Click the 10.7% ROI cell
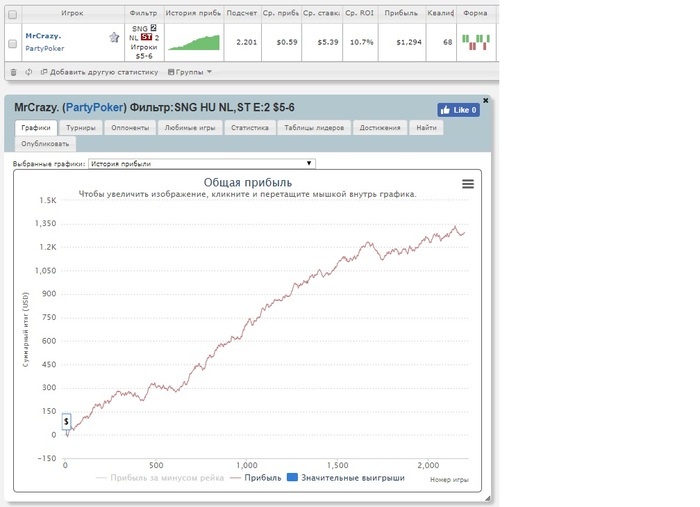Viewport: 700px width, 507px height. [x=362, y=42]
